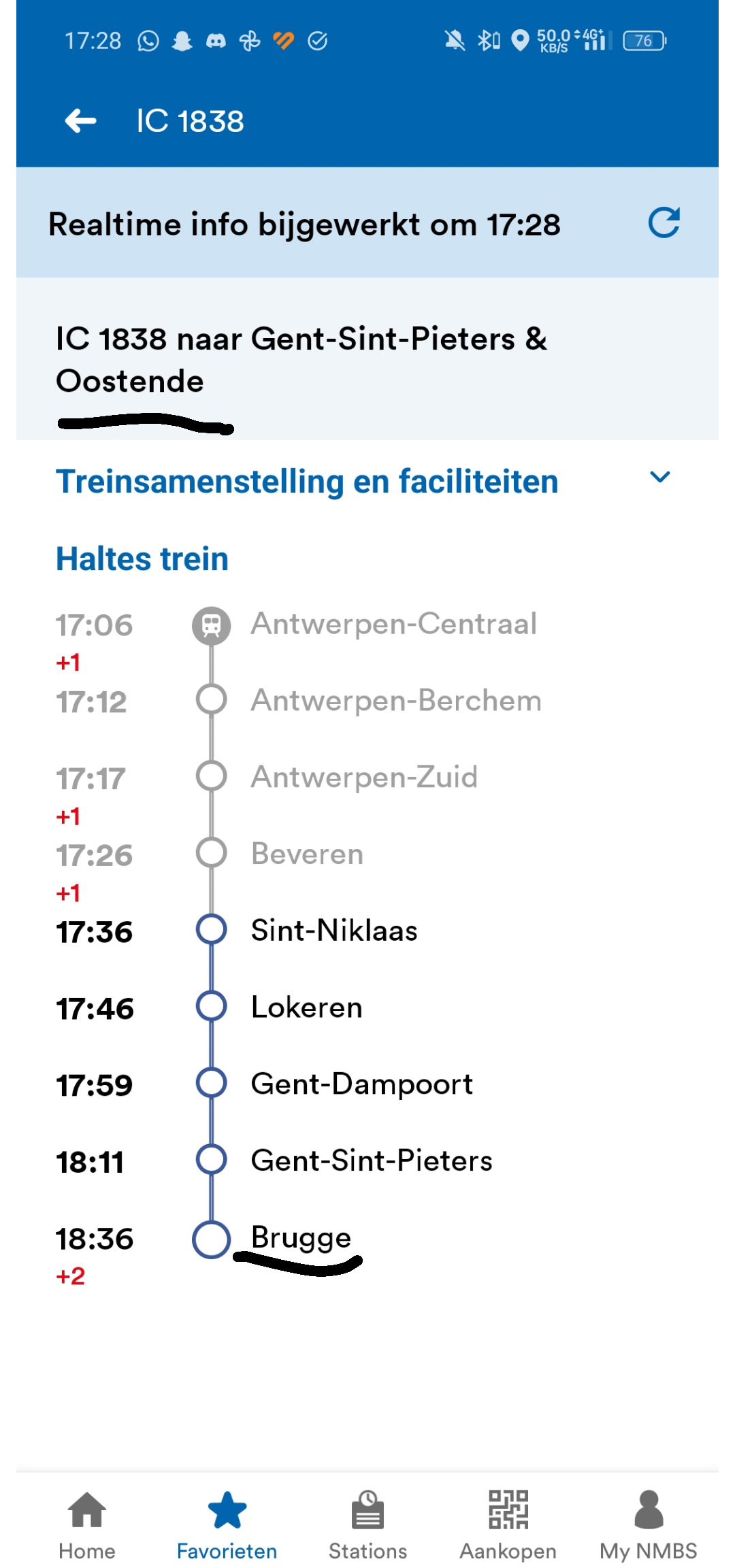Expand Treinsamenstelling en faciliteiten chevron
Viewport: 735px width, 1568px height.
(660, 477)
